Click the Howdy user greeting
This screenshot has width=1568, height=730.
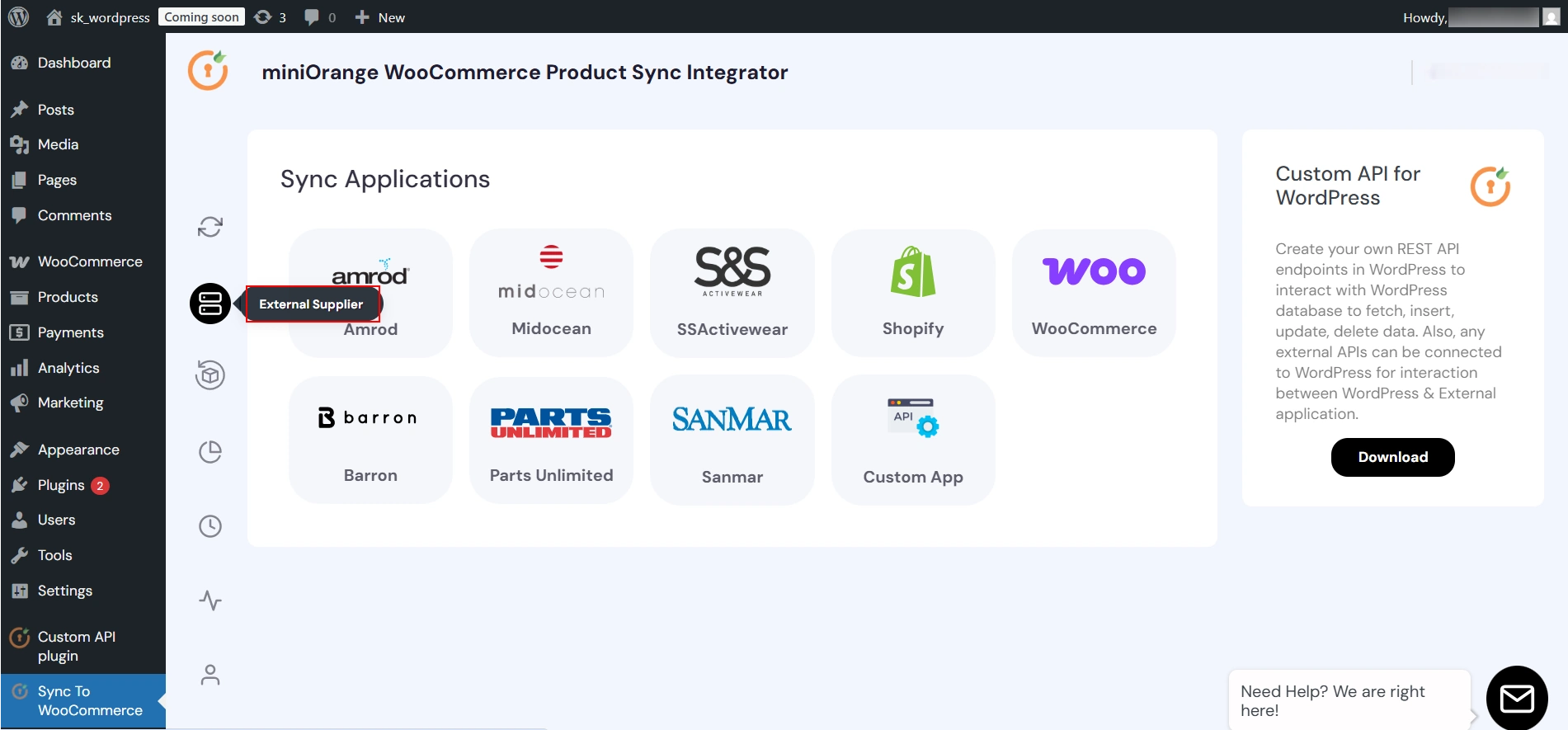coord(1424,17)
